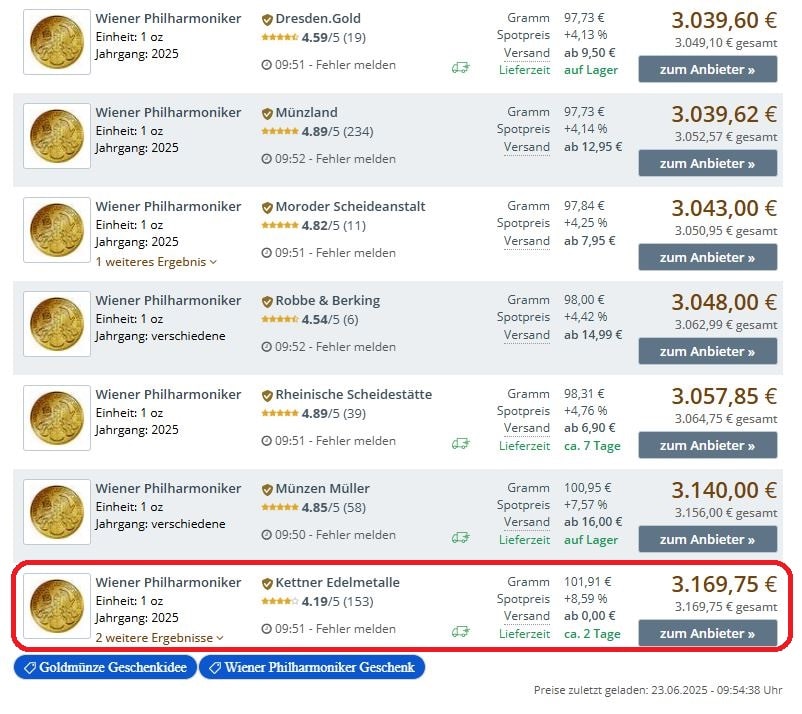Viewport: 802px width, 714px height.
Task: Click the "Lieferzeit" link in the Kettner Edelmetalle row
Action: [x=524, y=634]
